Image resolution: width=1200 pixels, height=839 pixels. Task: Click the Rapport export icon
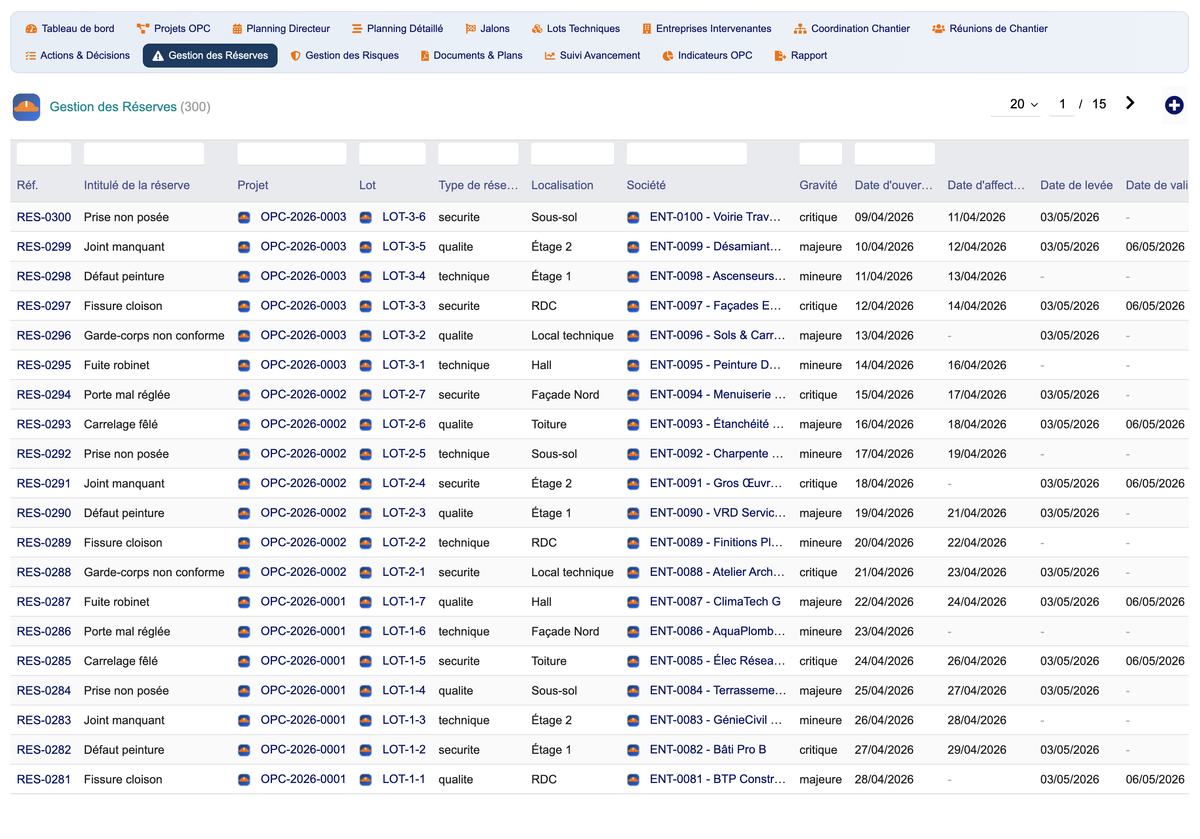pyautogui.click(x=780, y=56)
